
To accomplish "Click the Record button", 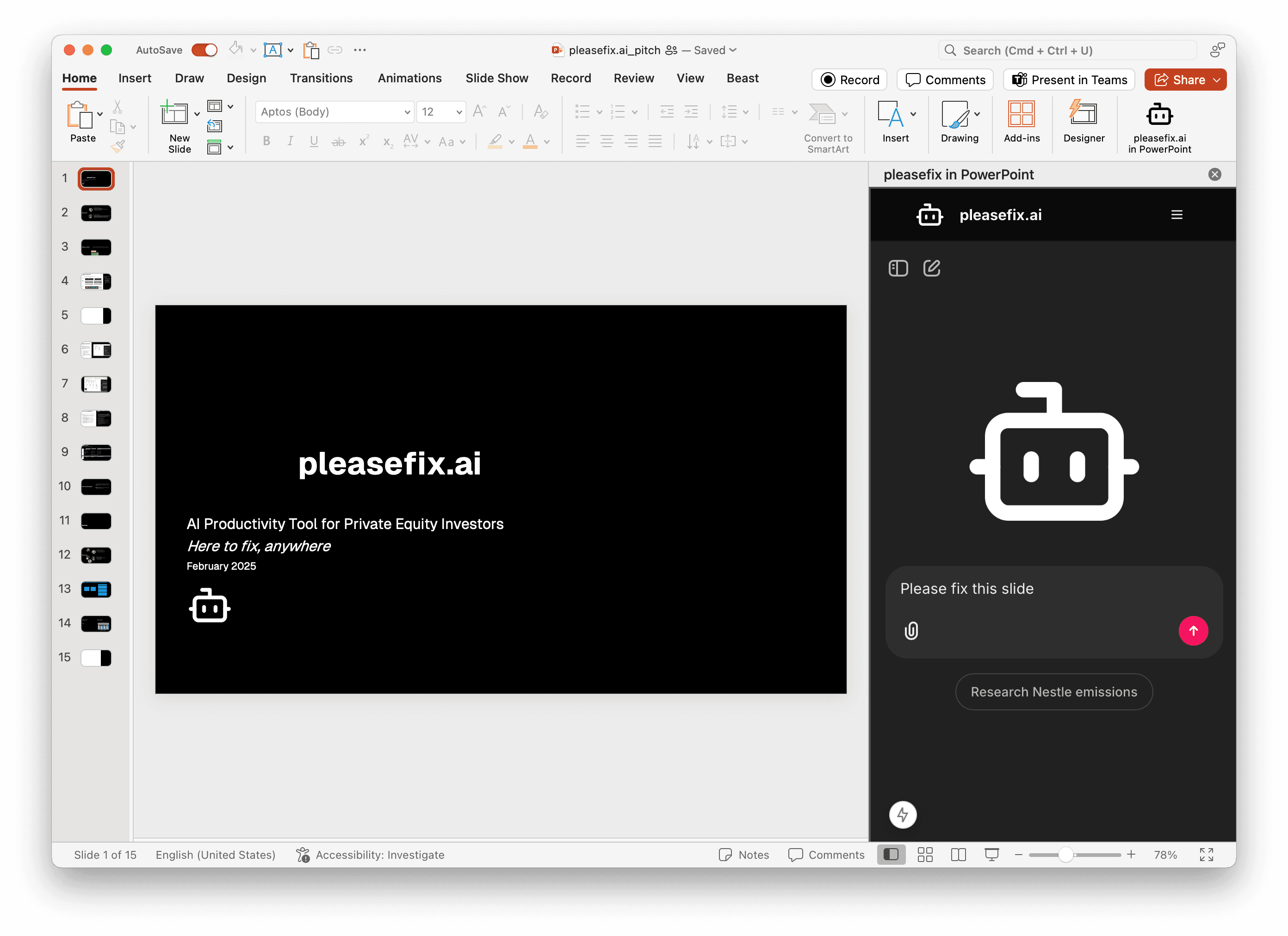I will click(x=849, y=80).
